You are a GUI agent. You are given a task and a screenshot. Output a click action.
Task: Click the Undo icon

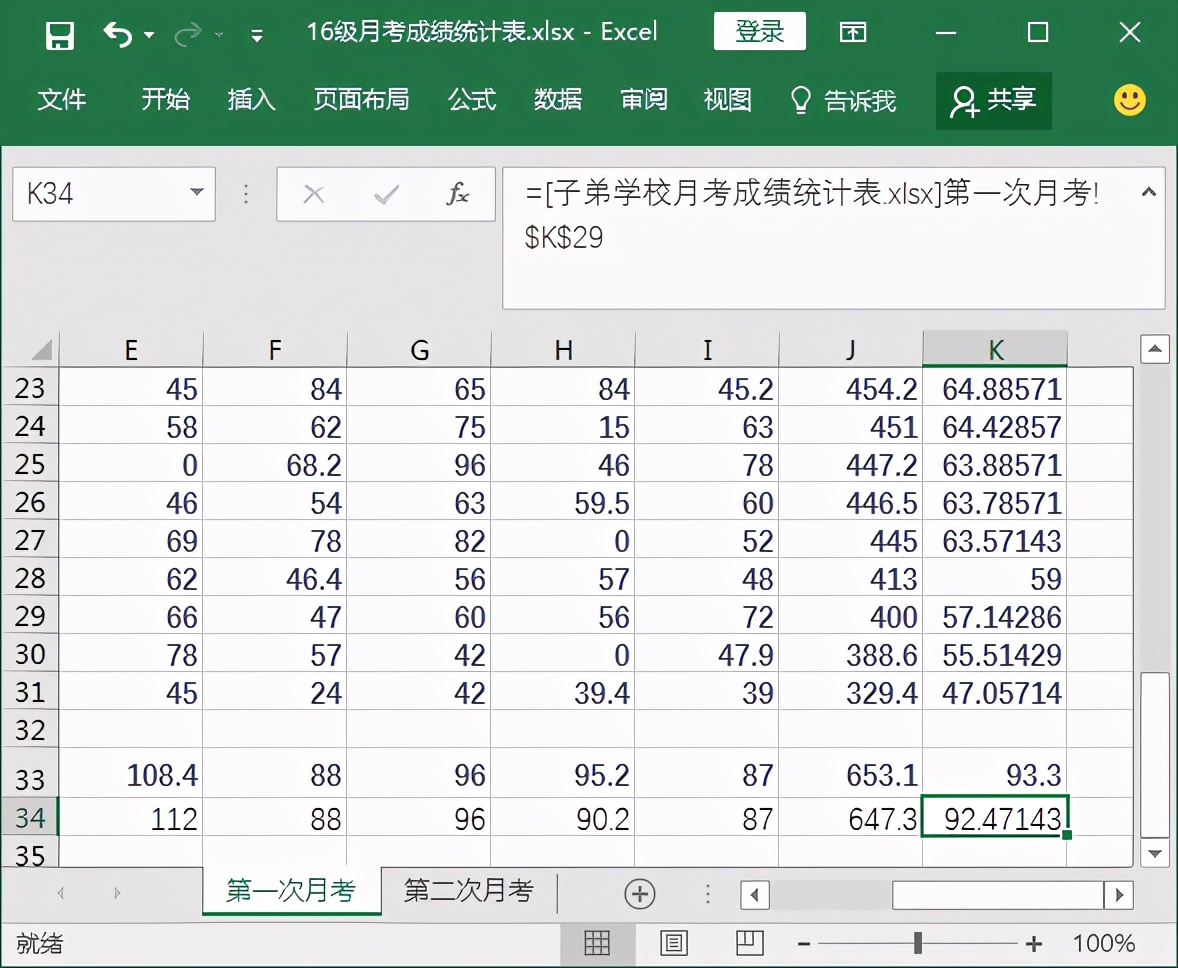[x=118, y=32]
